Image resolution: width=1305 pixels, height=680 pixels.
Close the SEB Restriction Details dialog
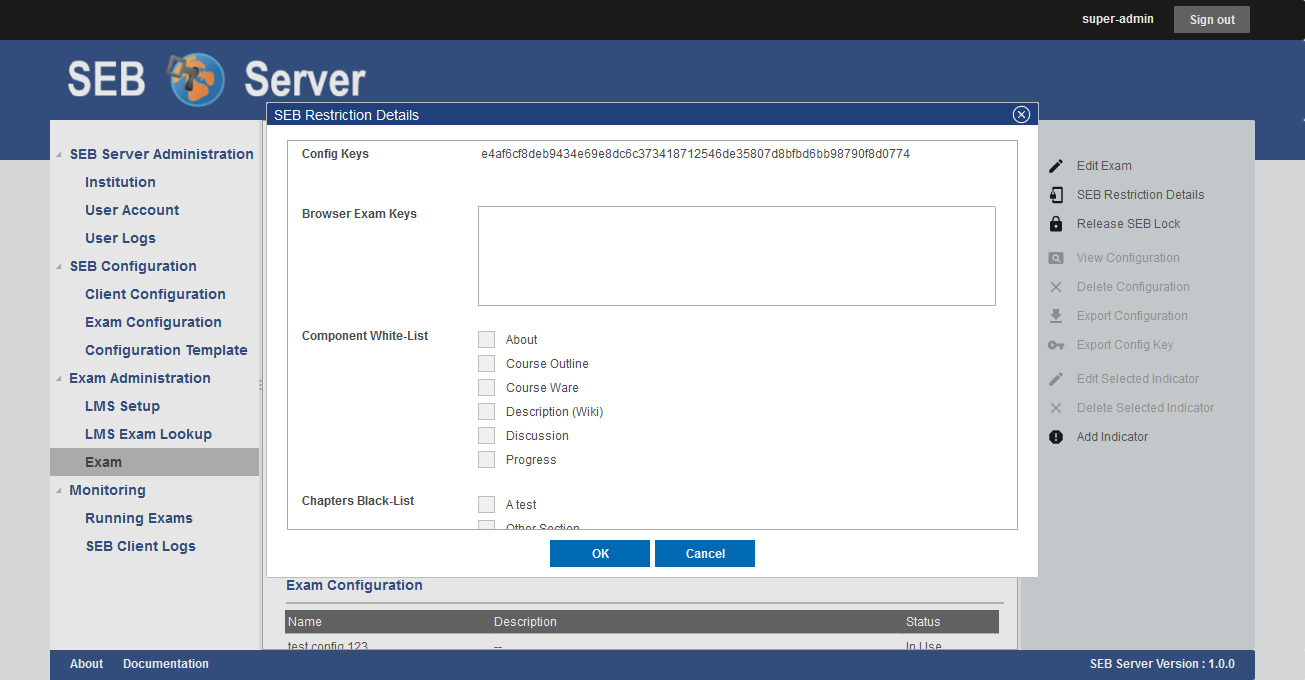[1021, 115]
